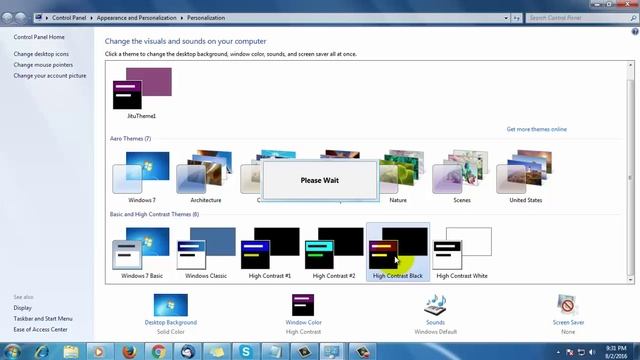Expand the address bar history dropdown

[506, 18]
